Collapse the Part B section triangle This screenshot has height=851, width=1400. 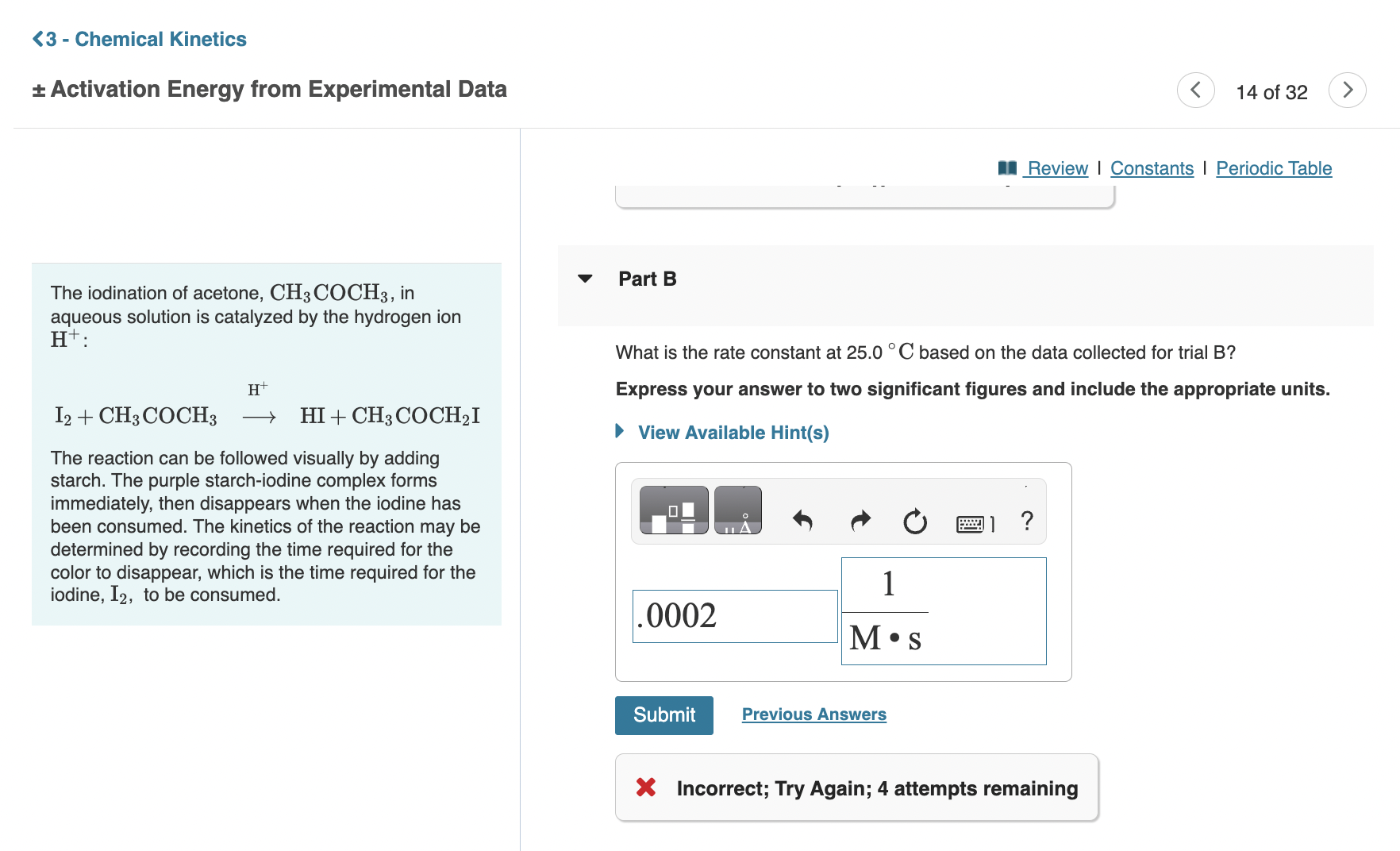pyautogui.click(x=586, y=279)
